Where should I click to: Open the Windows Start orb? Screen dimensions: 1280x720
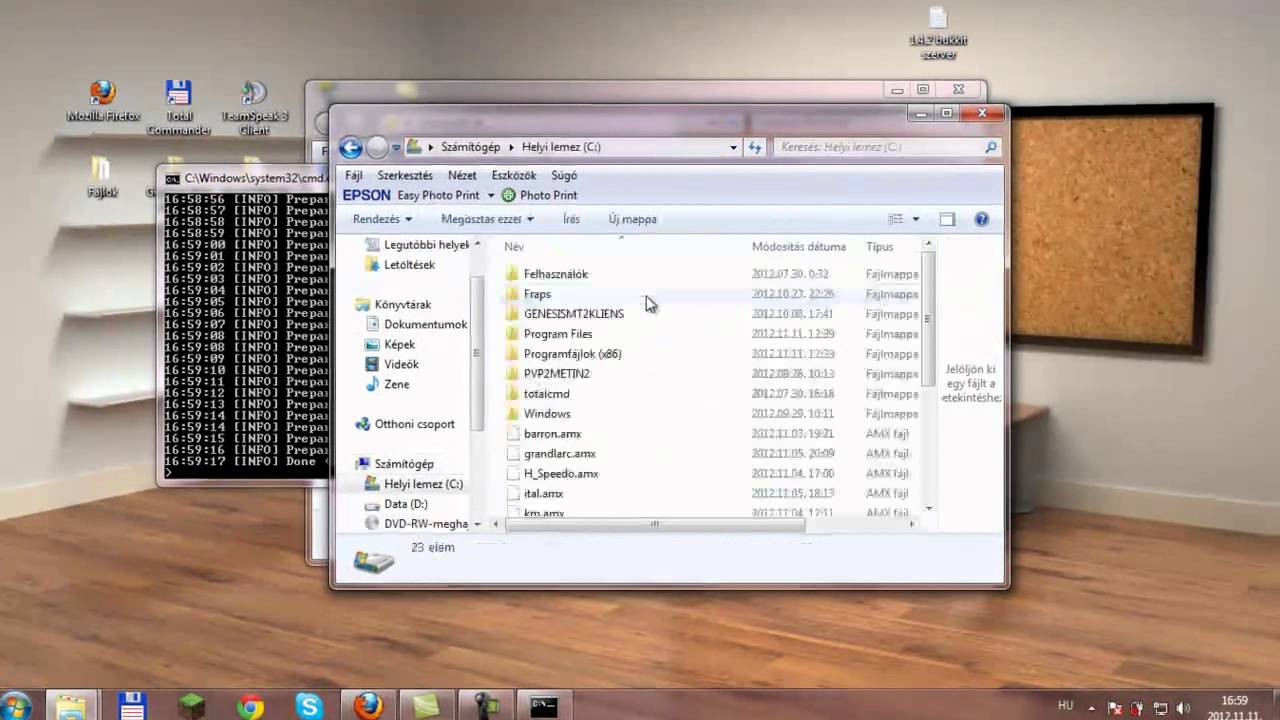point(17,705)
